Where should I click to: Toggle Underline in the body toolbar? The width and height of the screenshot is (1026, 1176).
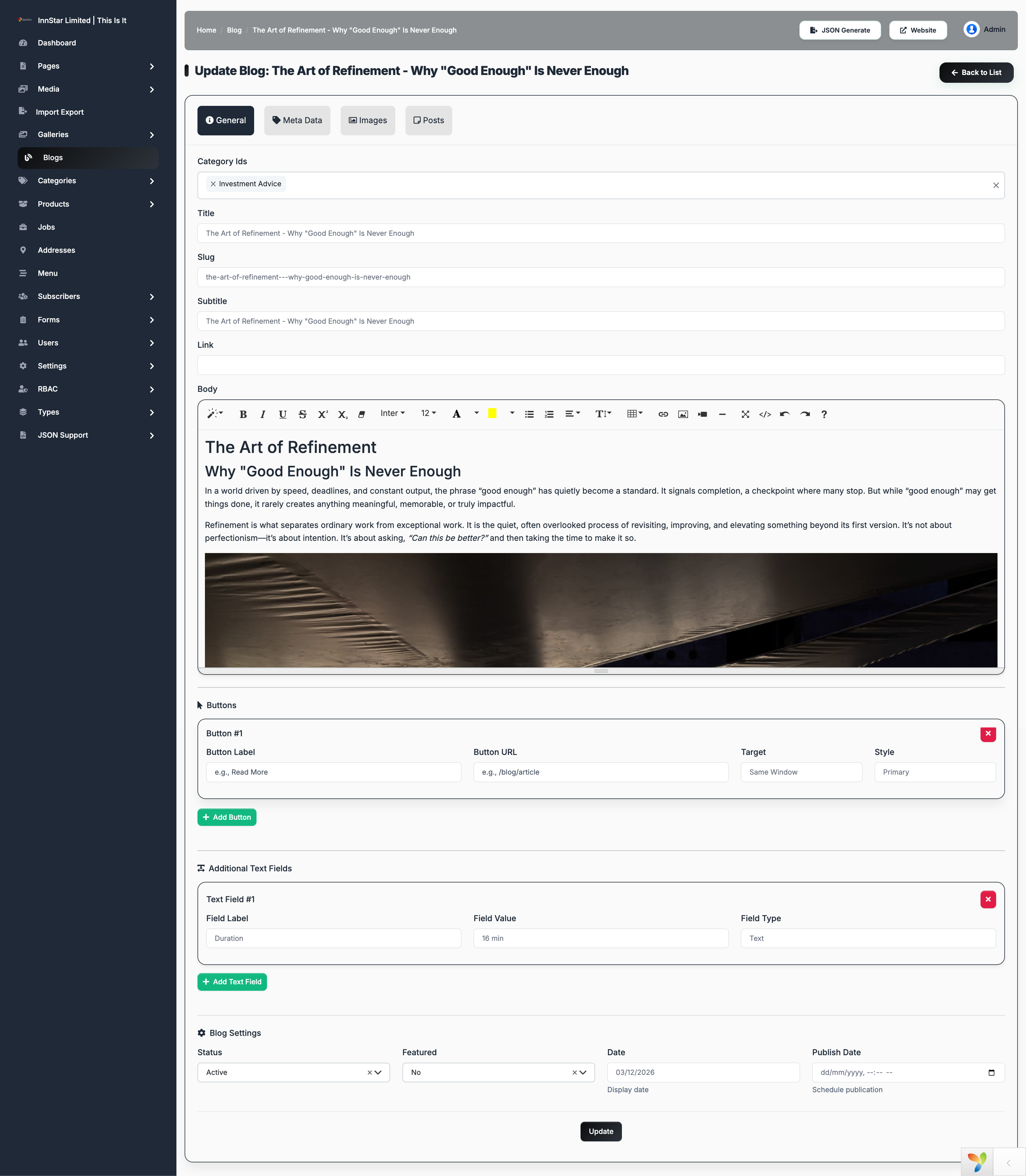283,414
